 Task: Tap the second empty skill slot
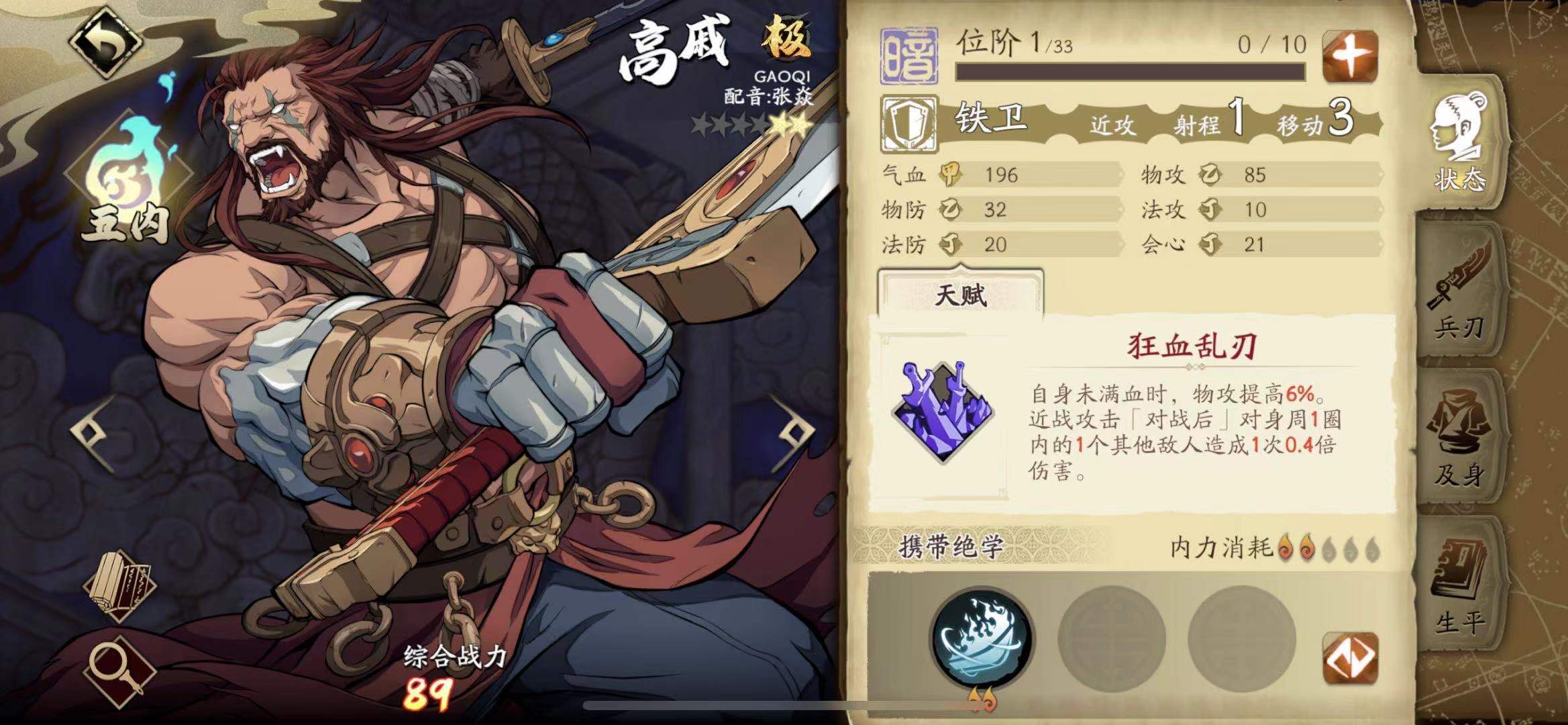tap(1111, 638)
